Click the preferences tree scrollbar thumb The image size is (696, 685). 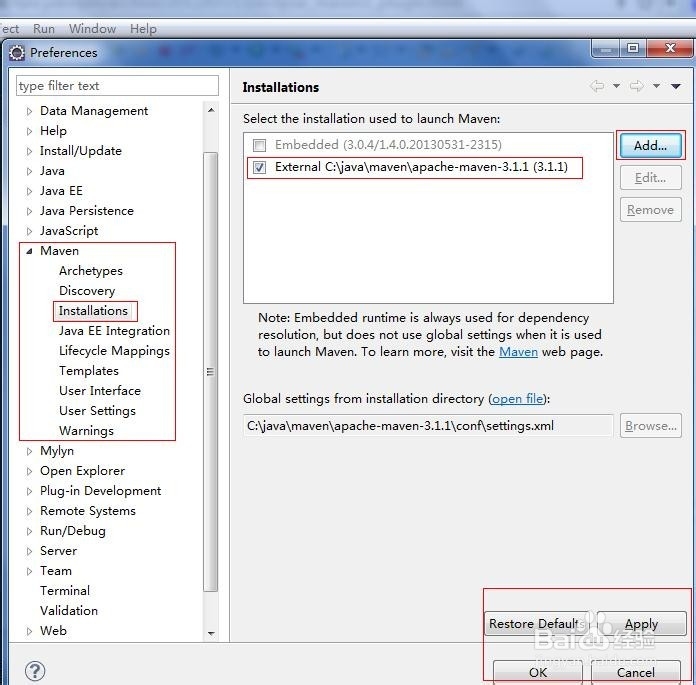point(211,372)
